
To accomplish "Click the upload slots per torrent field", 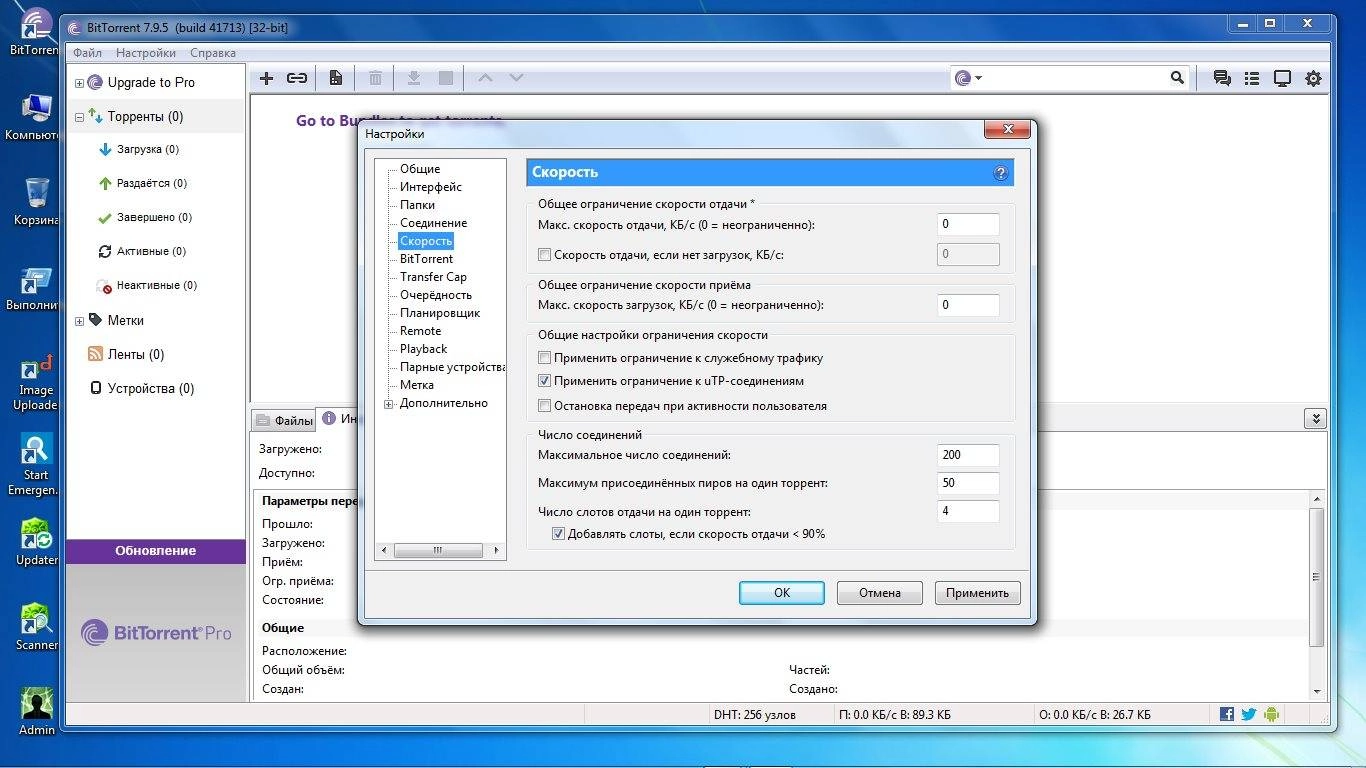I will tap(968, 511).
